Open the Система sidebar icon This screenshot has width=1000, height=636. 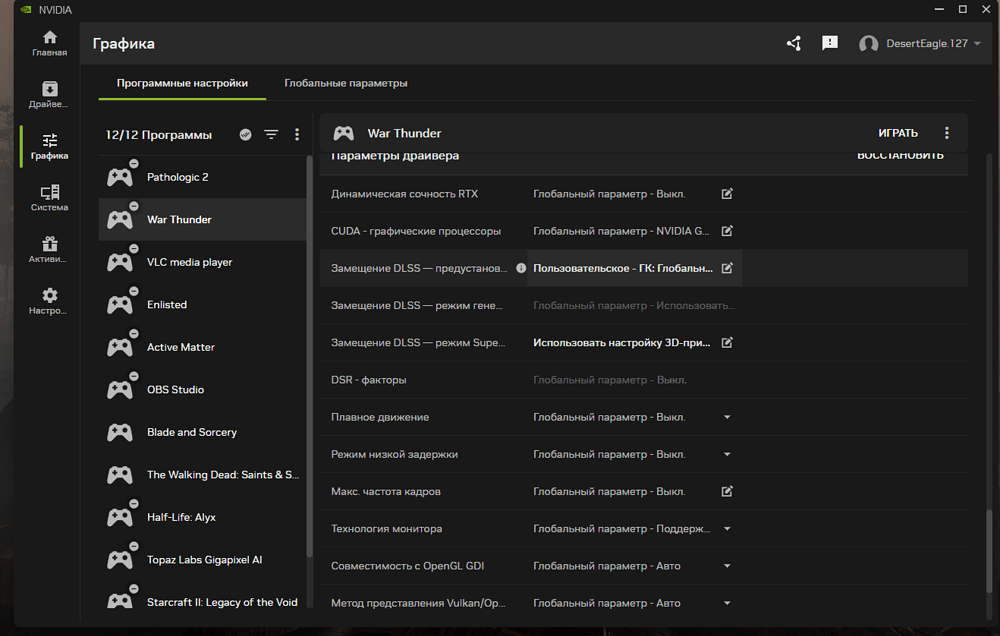point(50,198)
